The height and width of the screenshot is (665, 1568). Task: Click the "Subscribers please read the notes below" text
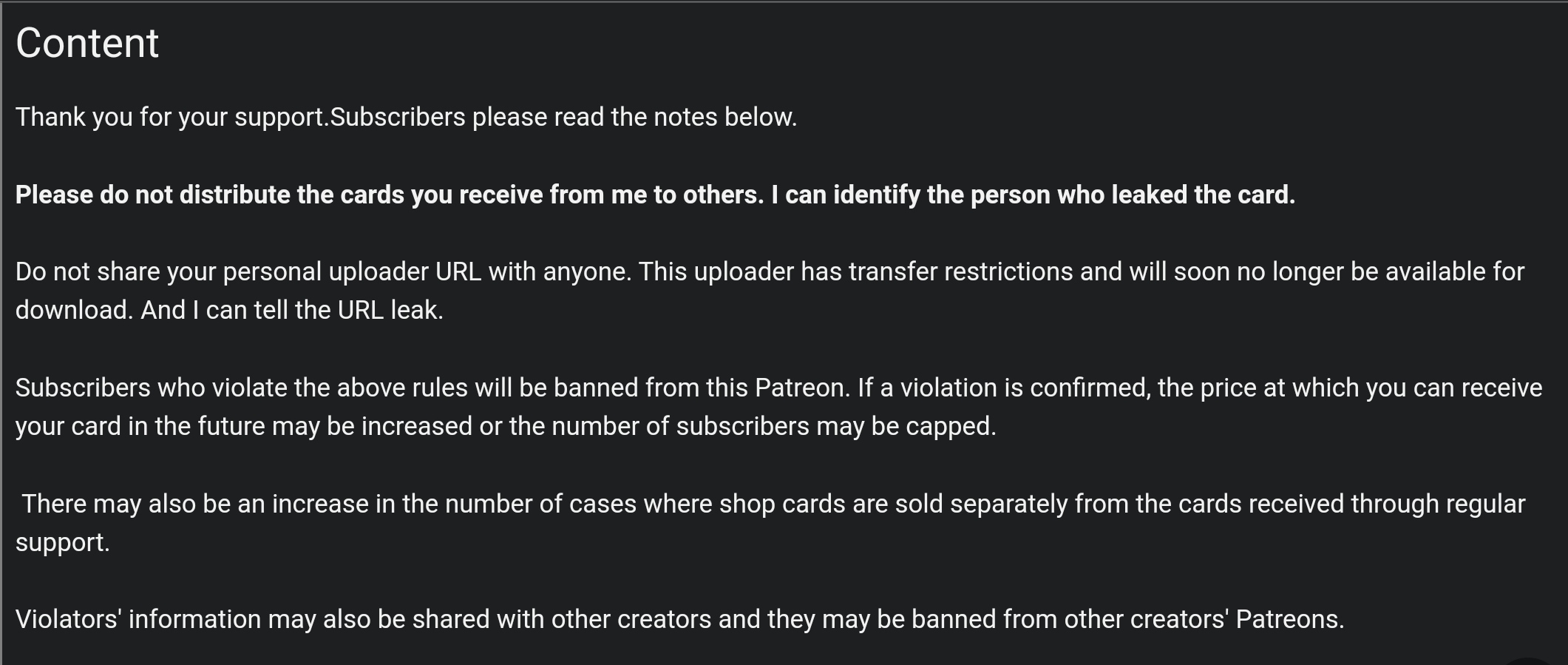pos(563,117)
